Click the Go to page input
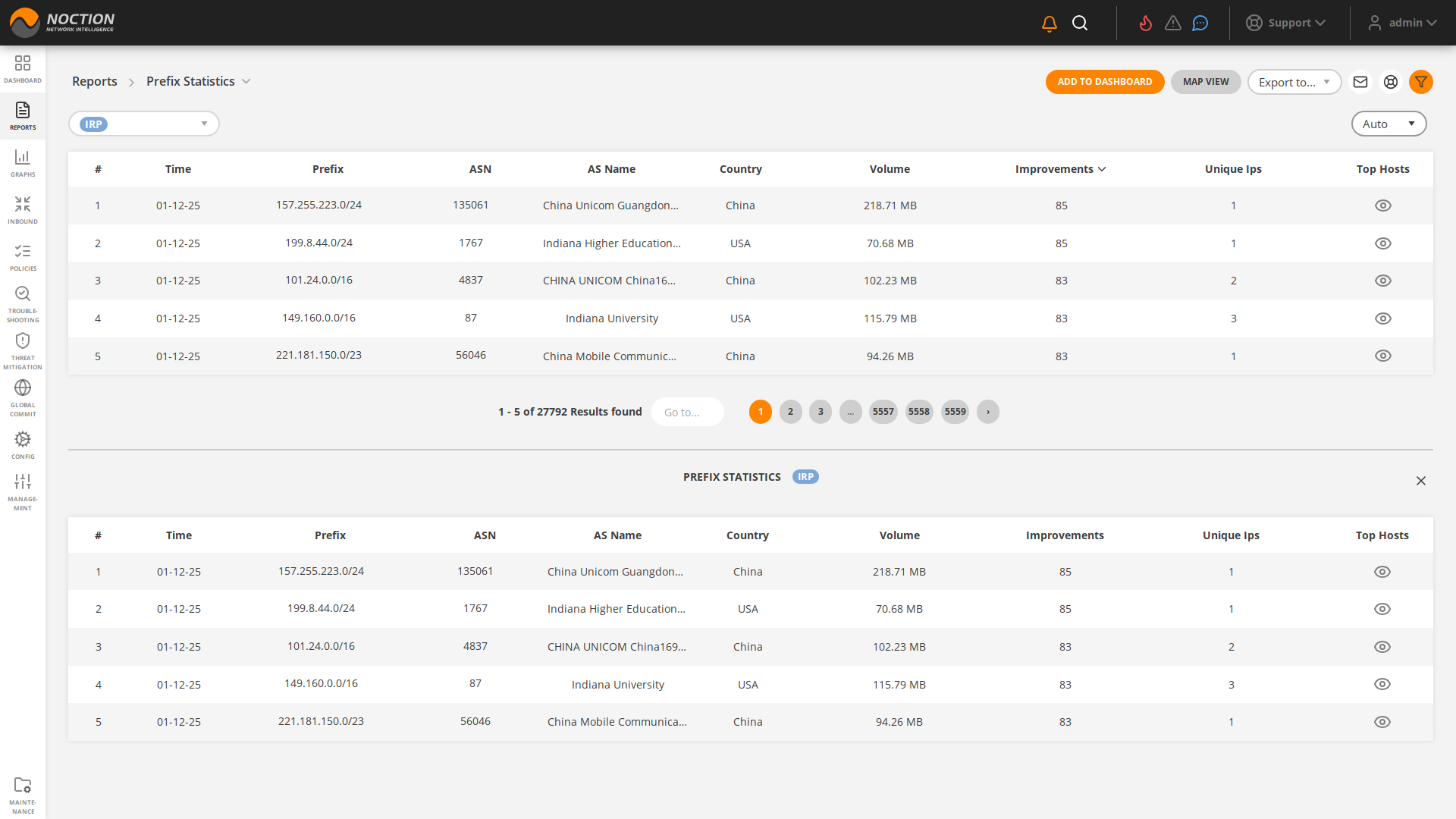1456x819 pixels. (x=687, y=412)
